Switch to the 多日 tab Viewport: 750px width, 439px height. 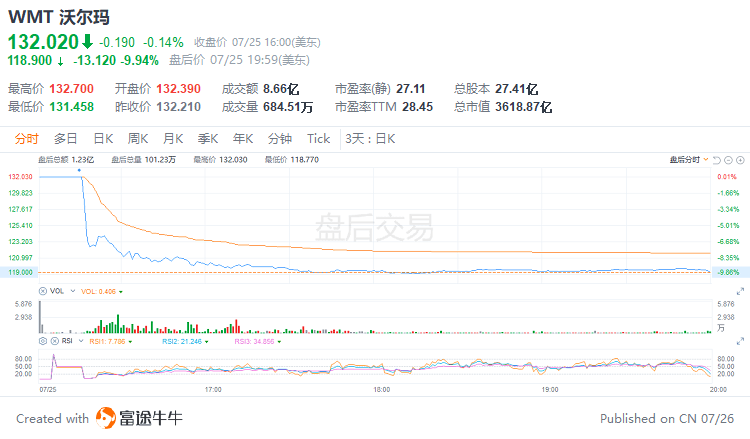point(66,139)
